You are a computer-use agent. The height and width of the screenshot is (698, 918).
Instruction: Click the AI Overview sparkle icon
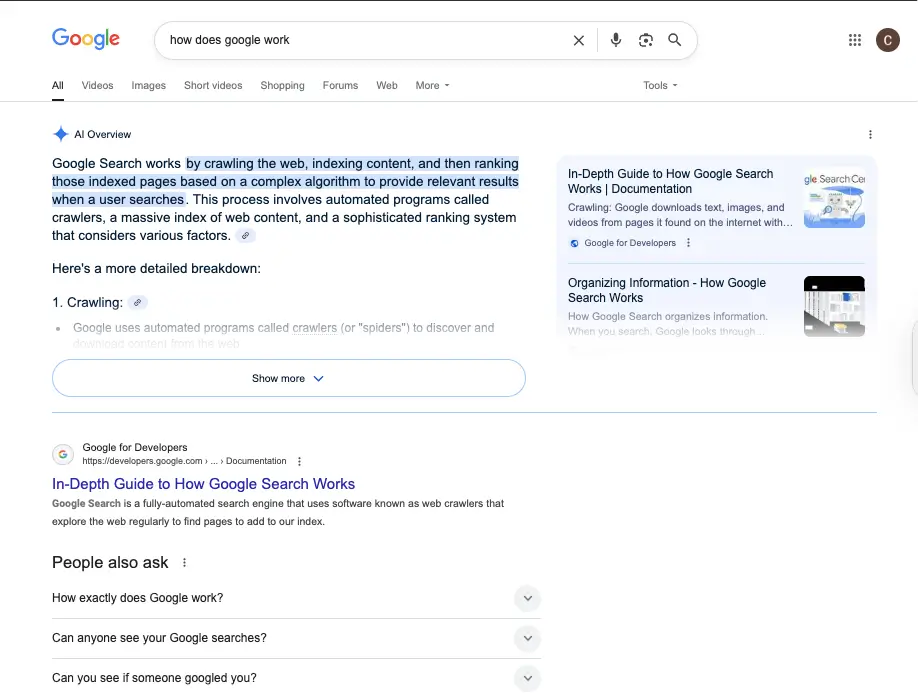pos(60,134)
